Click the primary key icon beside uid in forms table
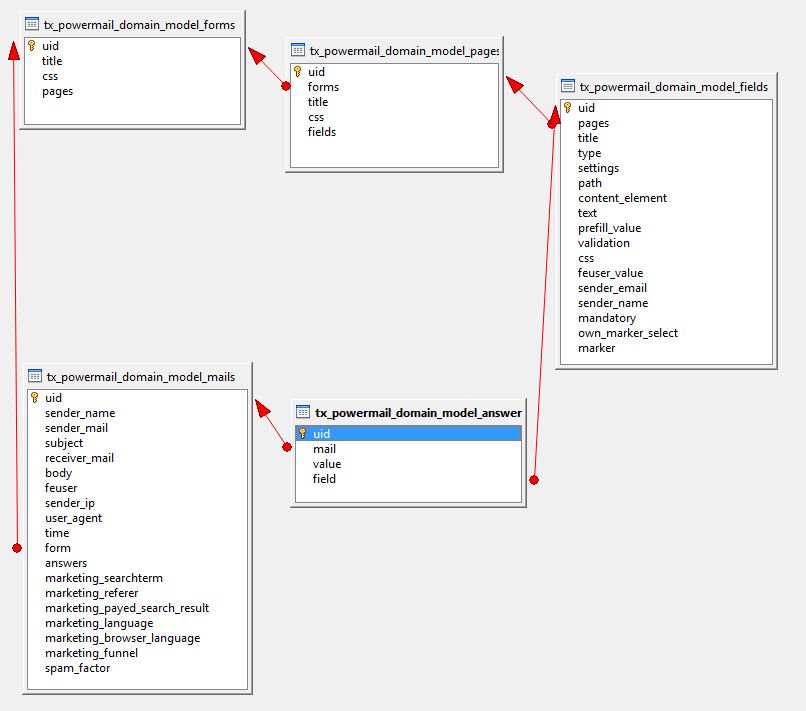This screenshot has width=806, height=711. coord(30,46)
